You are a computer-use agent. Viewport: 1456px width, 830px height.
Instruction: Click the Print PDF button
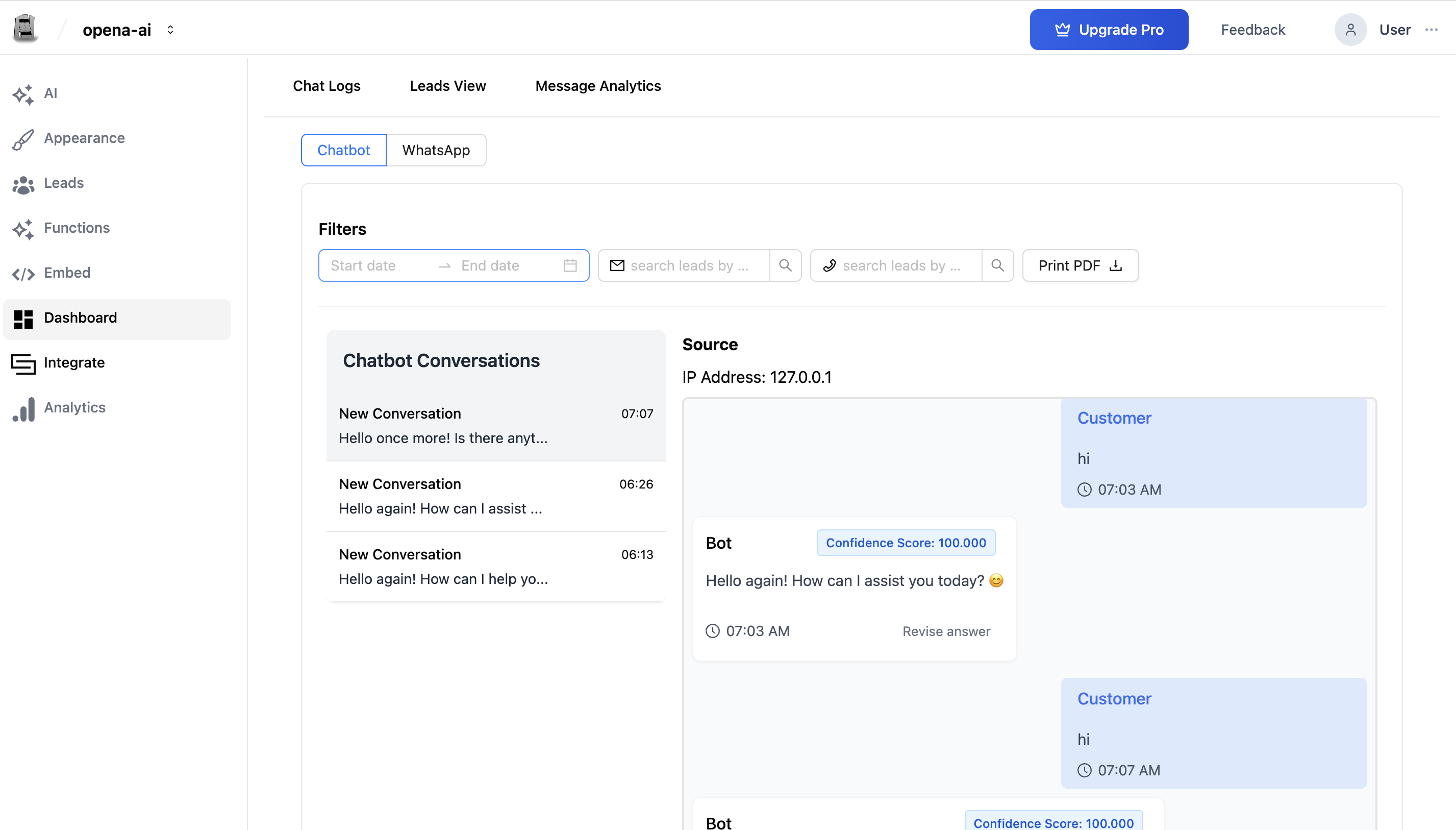pos(1080,265)
